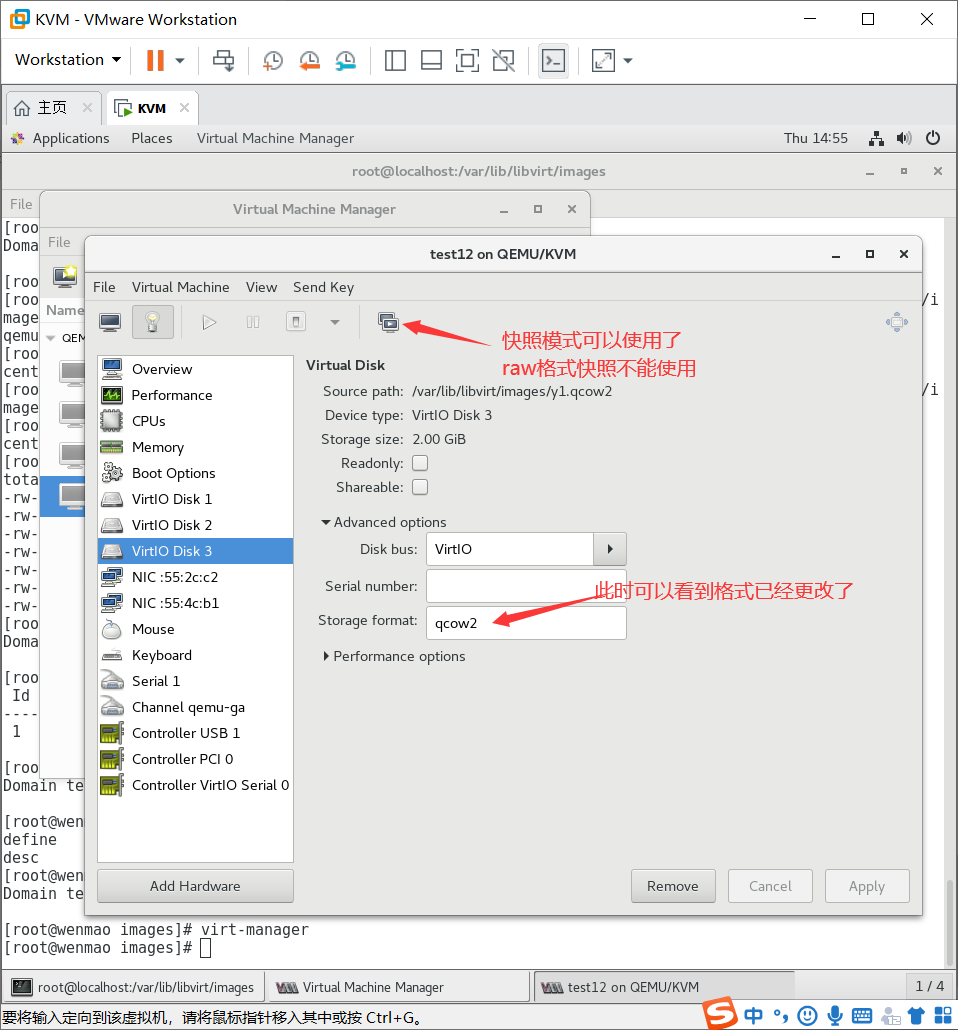Click the Add Hardware button
This screenshot has width=958, height=1030.
[195, 886]
